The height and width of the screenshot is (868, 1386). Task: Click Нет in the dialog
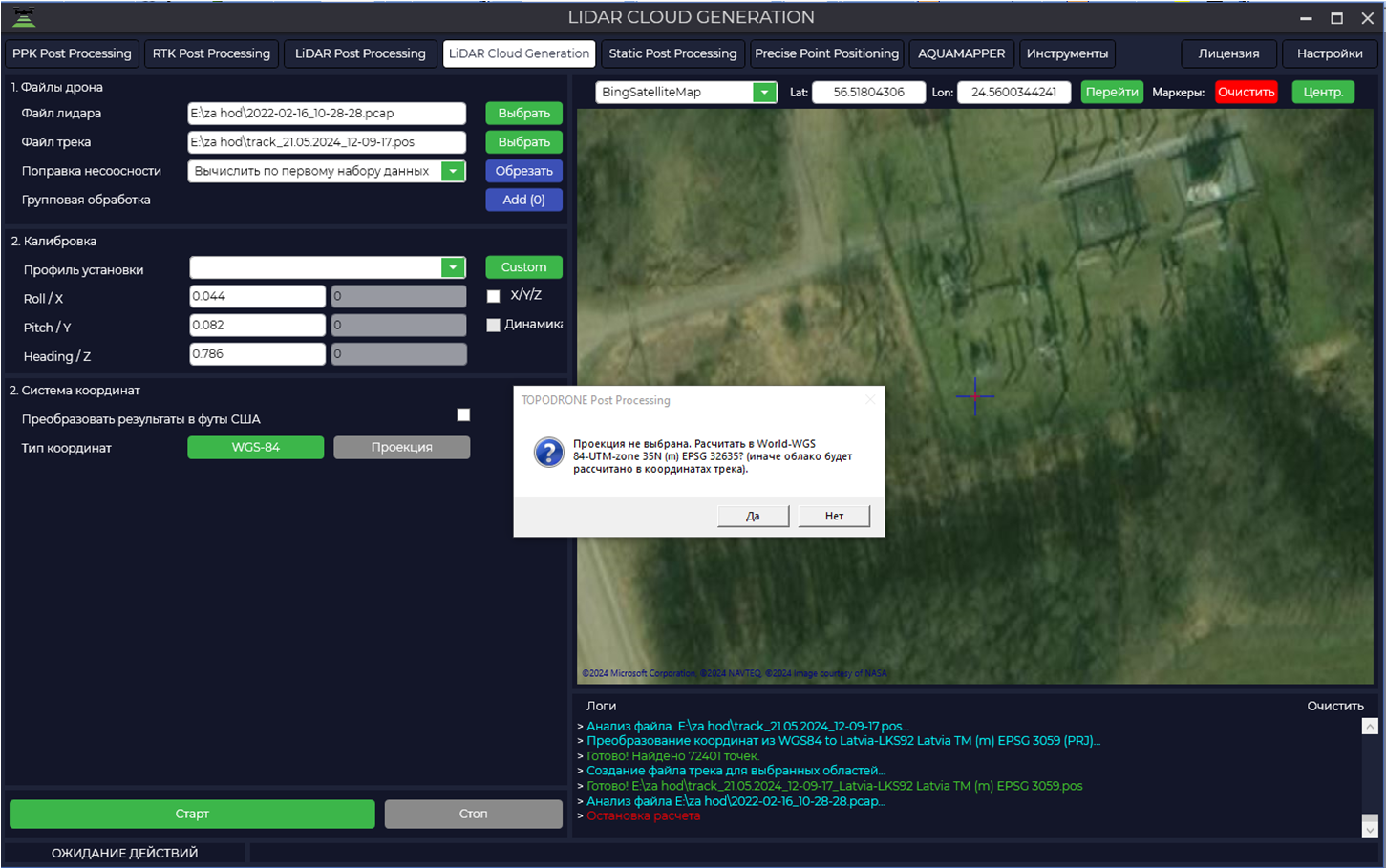pos(834,516)
